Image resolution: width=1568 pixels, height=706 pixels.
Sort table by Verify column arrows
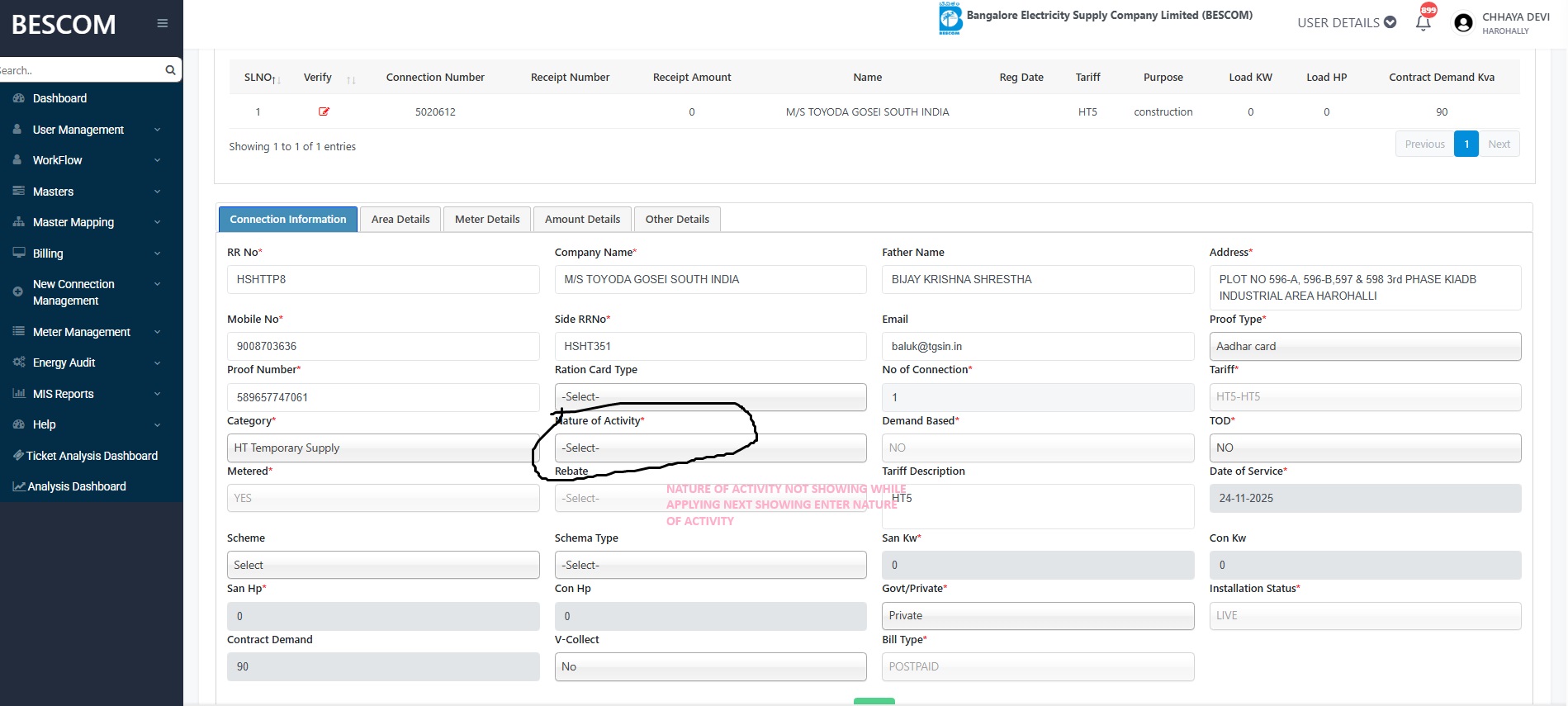(351, 79)
